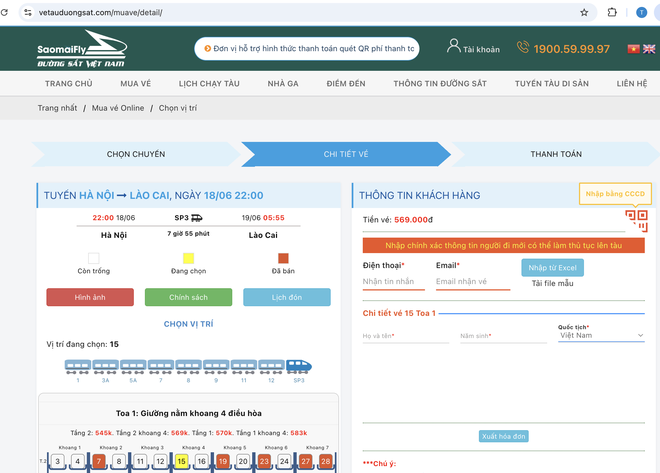Select train carriage 1 icon
Viewport: 660px width, 473px height.
(78, 367)
